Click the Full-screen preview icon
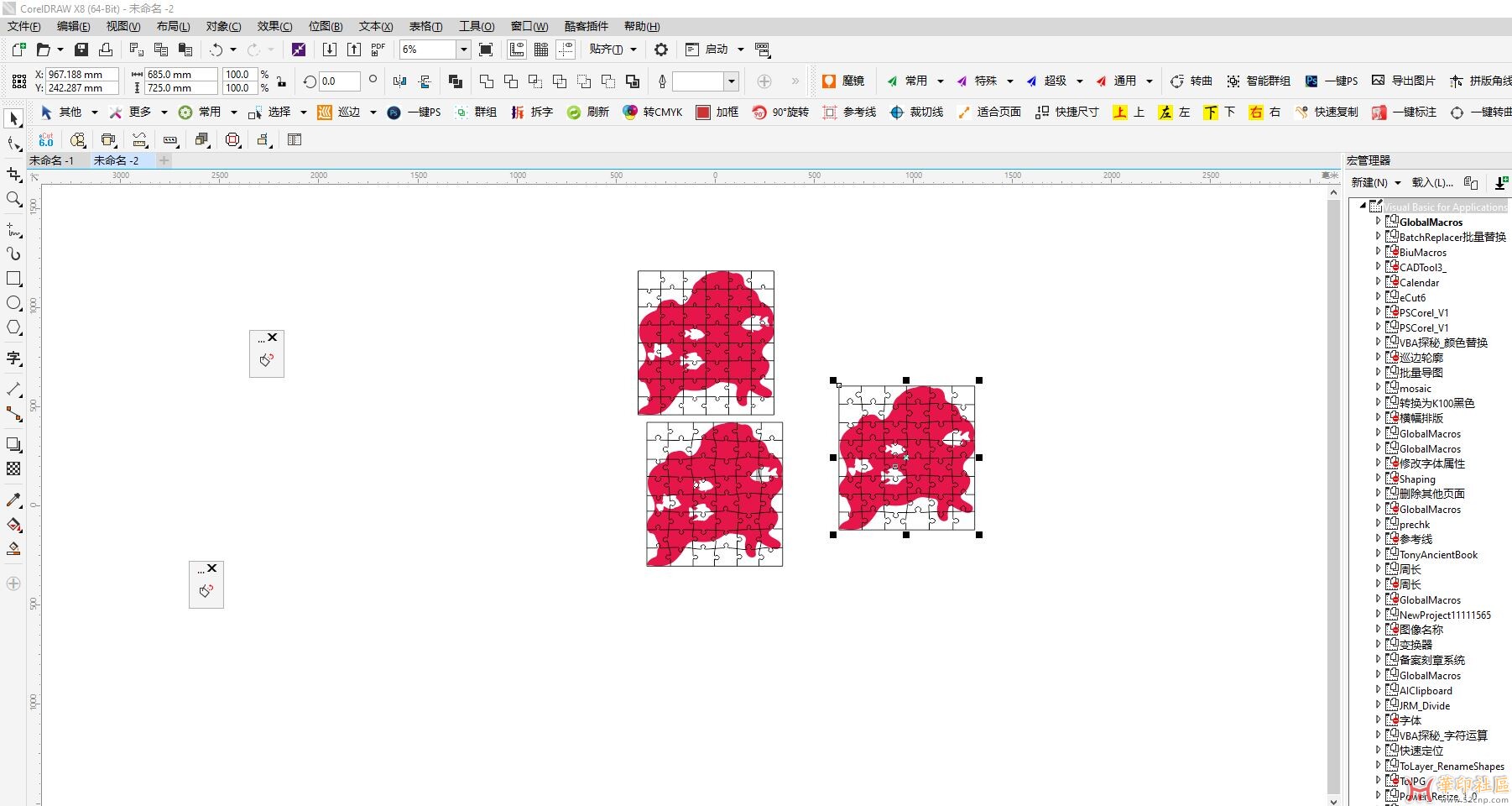This screenshot has width=1512, height=806. (486, 50)
